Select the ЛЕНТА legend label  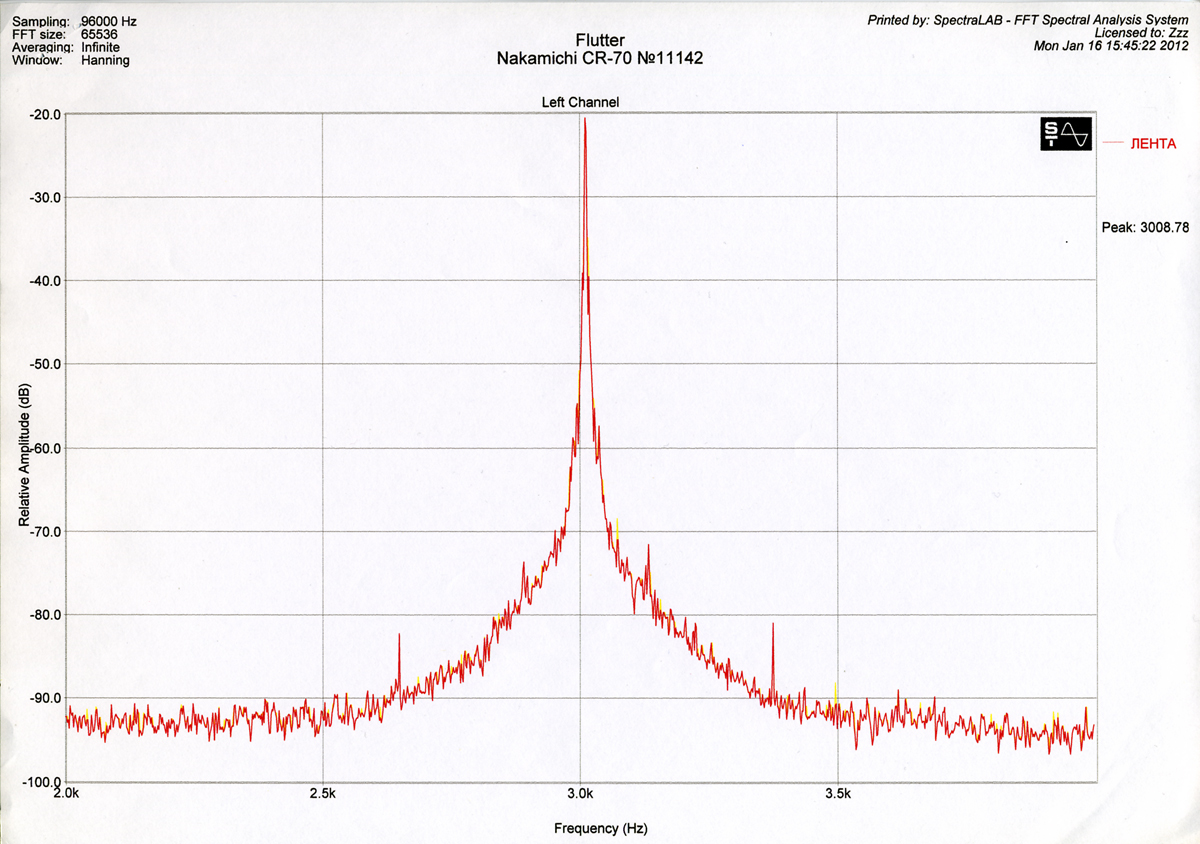pyautogui.click(x=1152, y=144)
